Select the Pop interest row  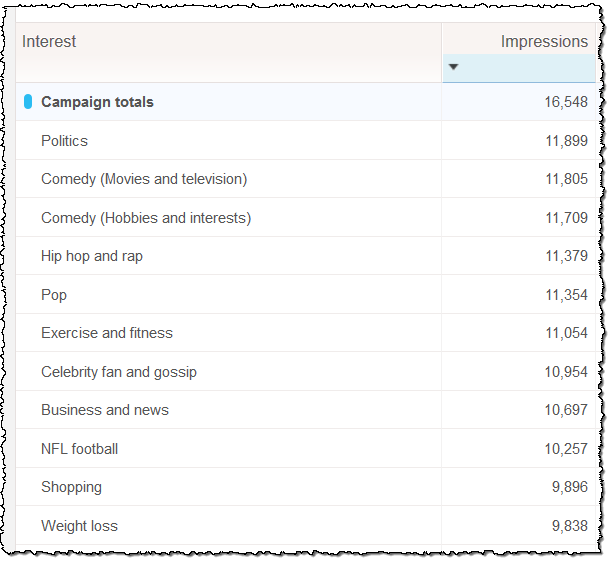click(54, 295)
